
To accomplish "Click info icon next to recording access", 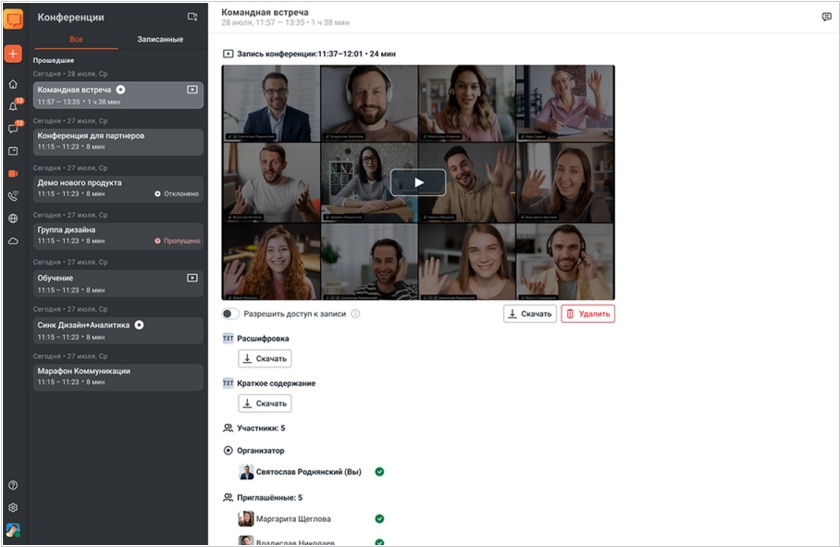I will 356,314.
